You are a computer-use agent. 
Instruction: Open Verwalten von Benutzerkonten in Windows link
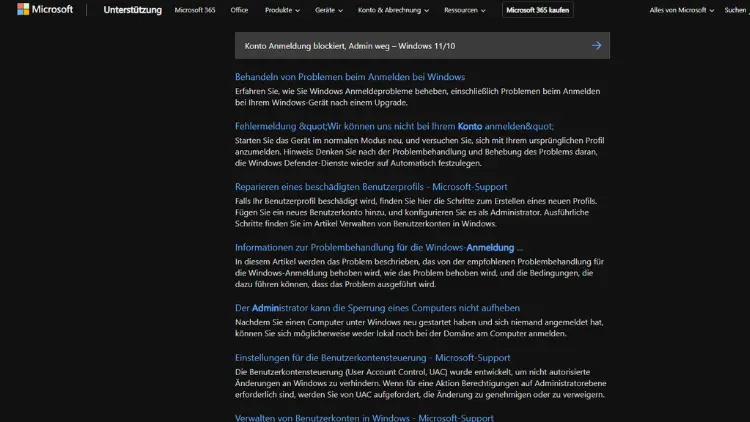(364, 418)
